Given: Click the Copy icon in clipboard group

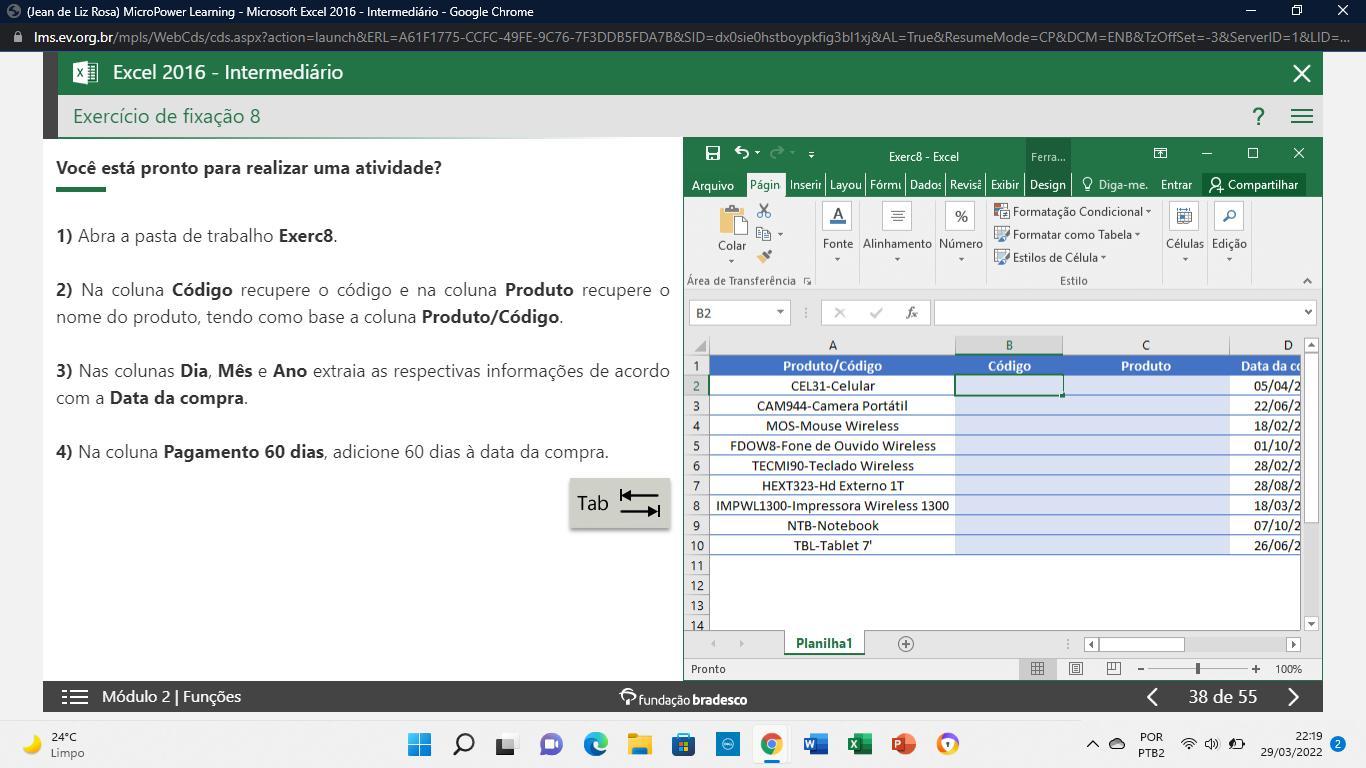Looking at the screenshot, I should coord(763,234).
